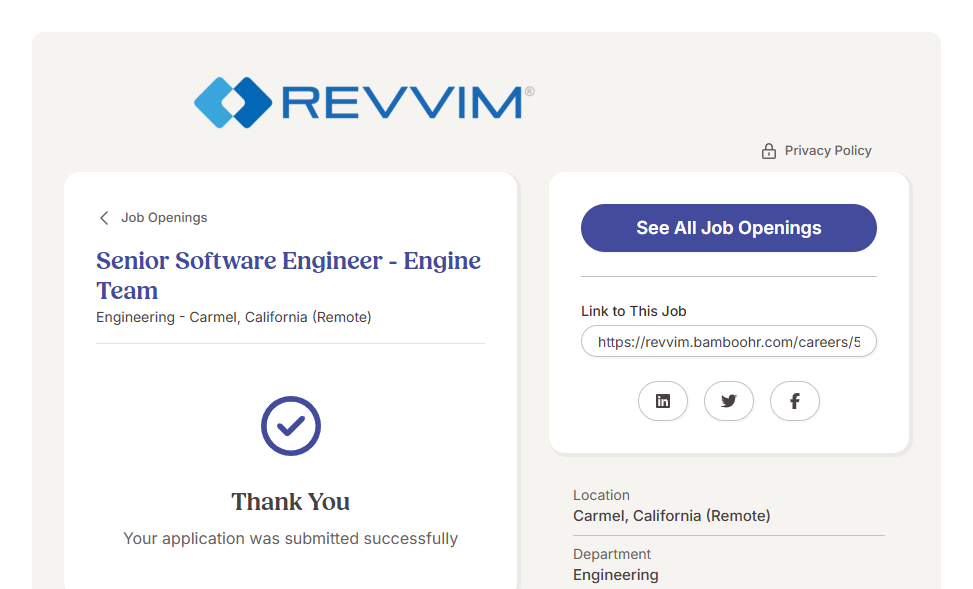Click the Thank You heading

(291, 502)
